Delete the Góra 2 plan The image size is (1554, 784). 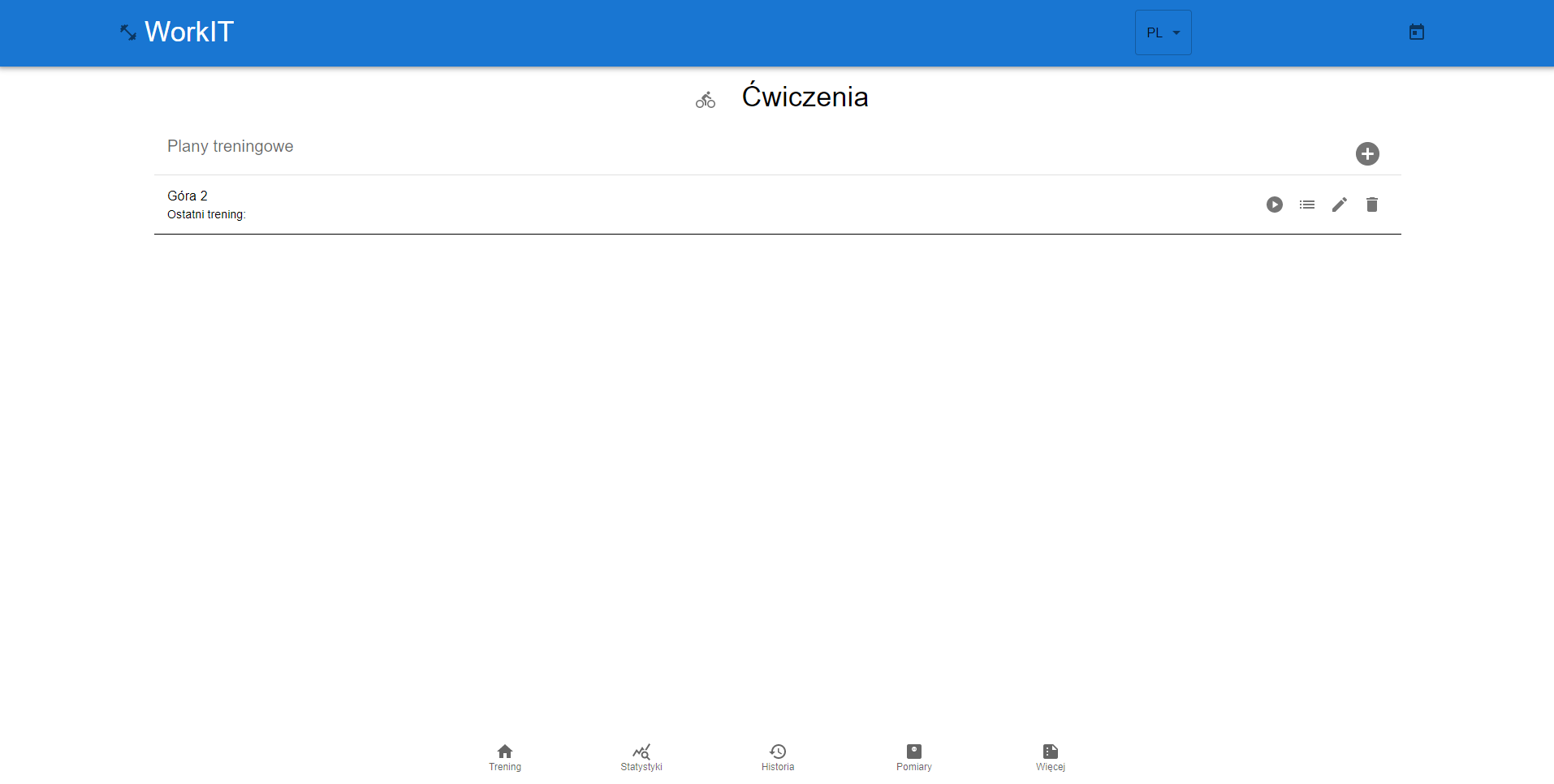click(1371, 205)
